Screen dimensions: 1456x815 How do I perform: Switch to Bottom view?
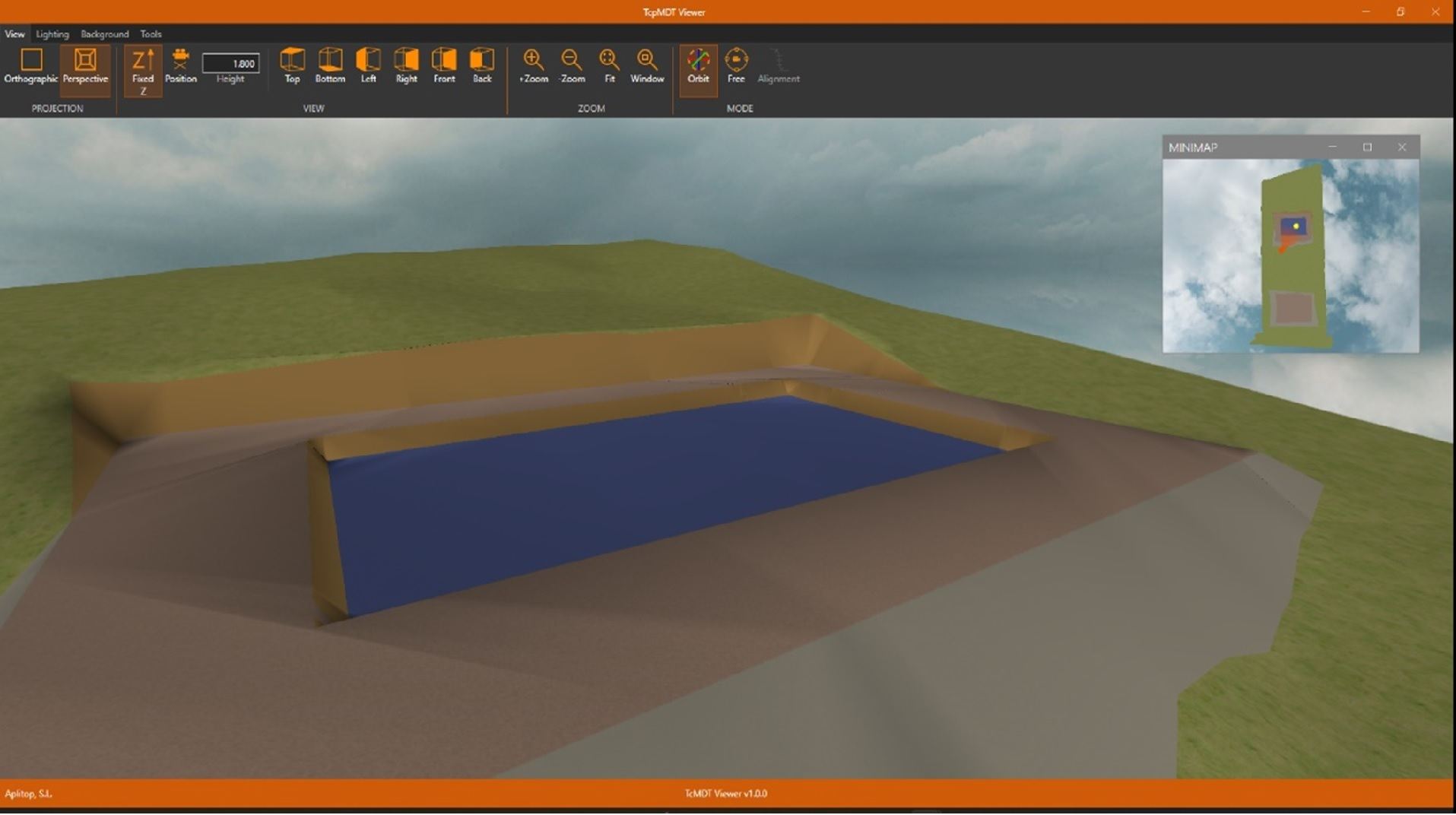pyautogui.click(x=330, y=65)
